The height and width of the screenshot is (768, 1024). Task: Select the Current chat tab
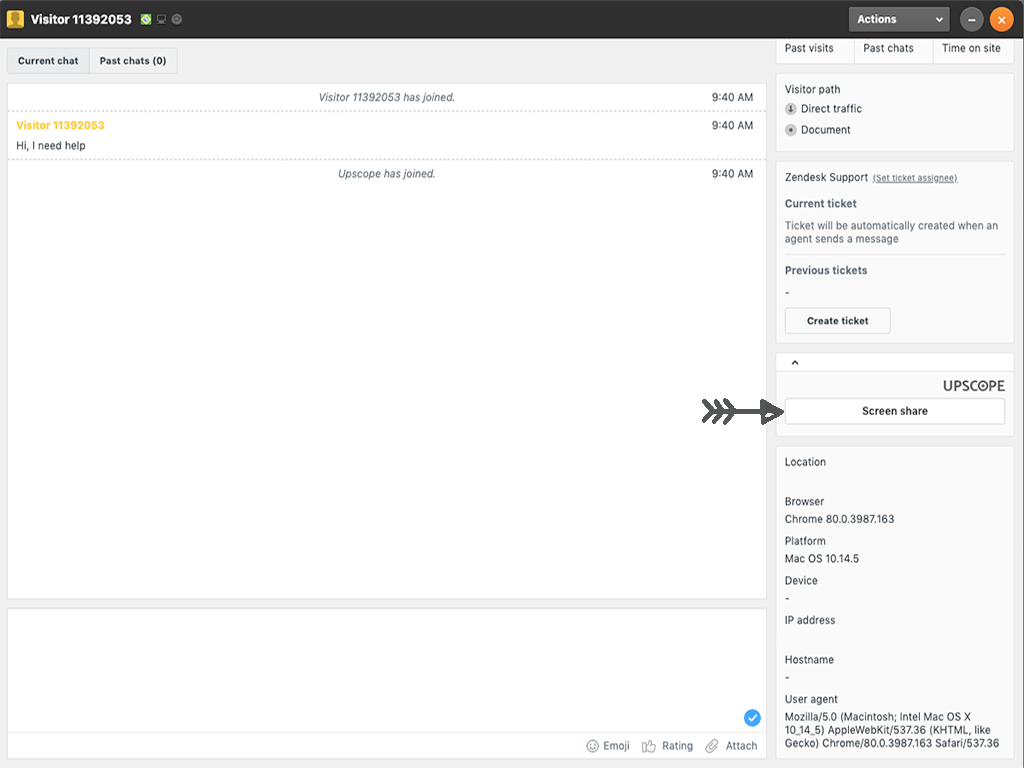tap(48, 61)
